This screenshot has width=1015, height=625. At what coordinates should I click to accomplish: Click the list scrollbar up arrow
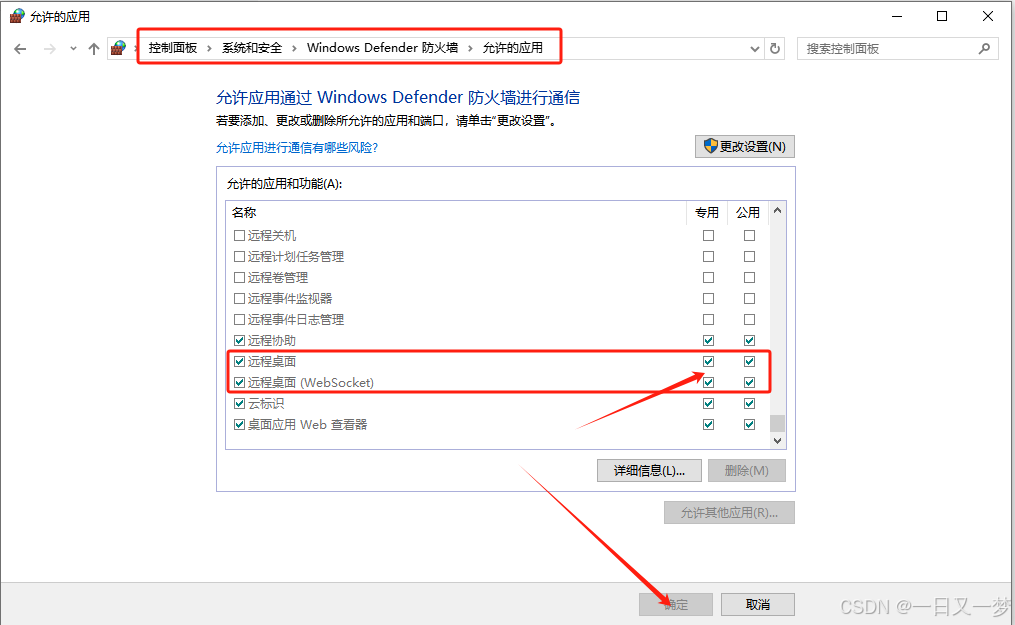[x=777, y=210]
